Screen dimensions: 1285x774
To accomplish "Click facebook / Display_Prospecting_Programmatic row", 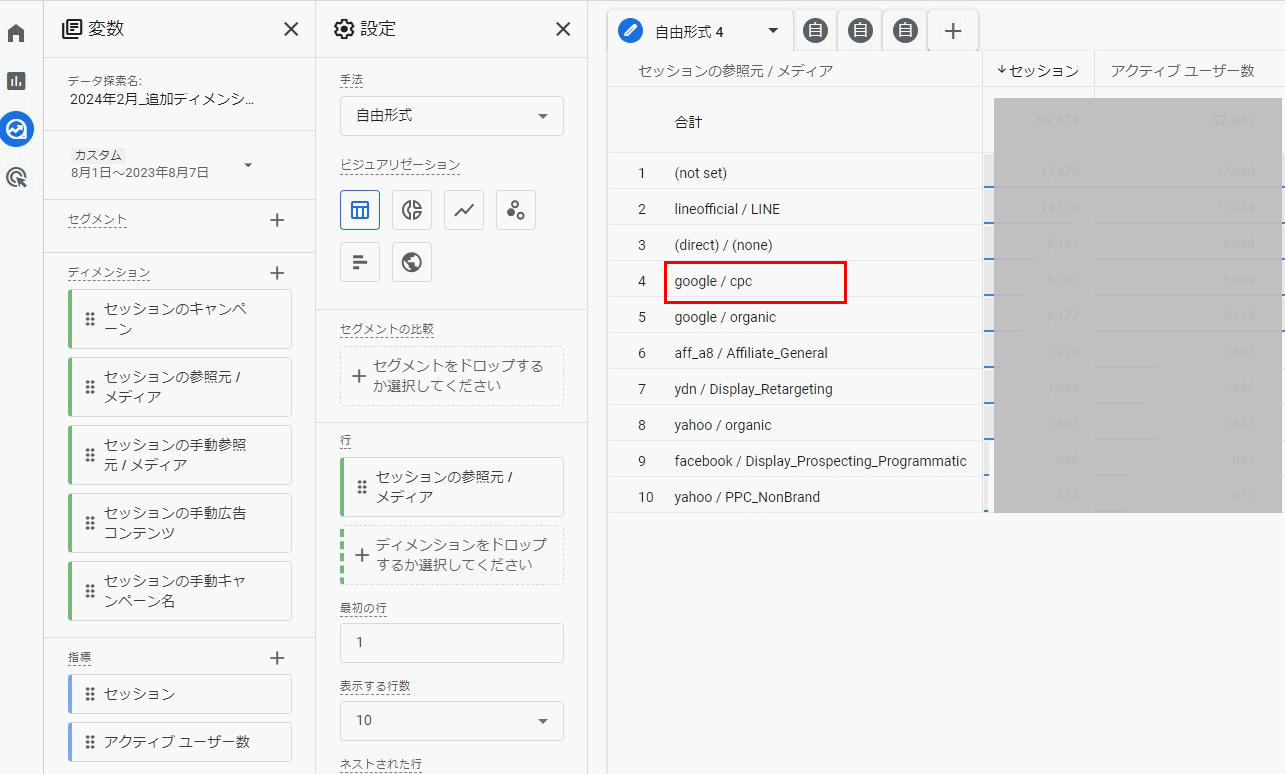I will point(795,461).
